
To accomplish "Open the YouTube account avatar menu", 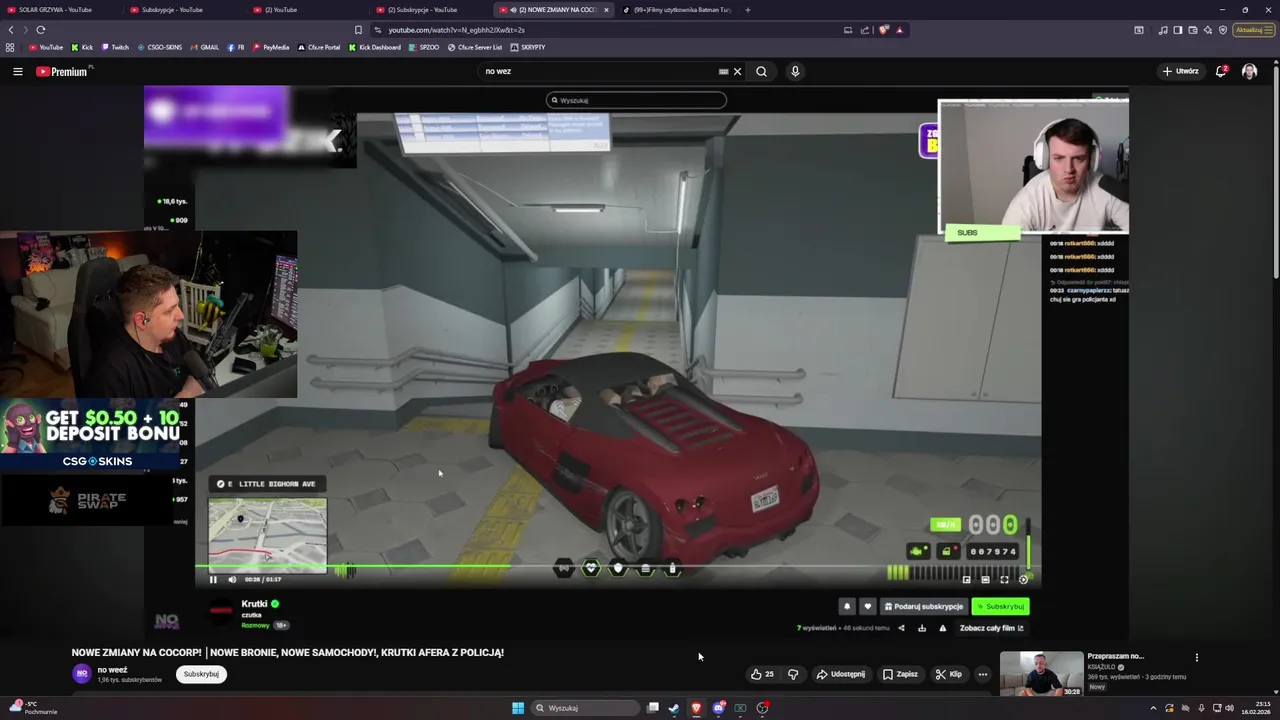I will (x=1249, y=71).
